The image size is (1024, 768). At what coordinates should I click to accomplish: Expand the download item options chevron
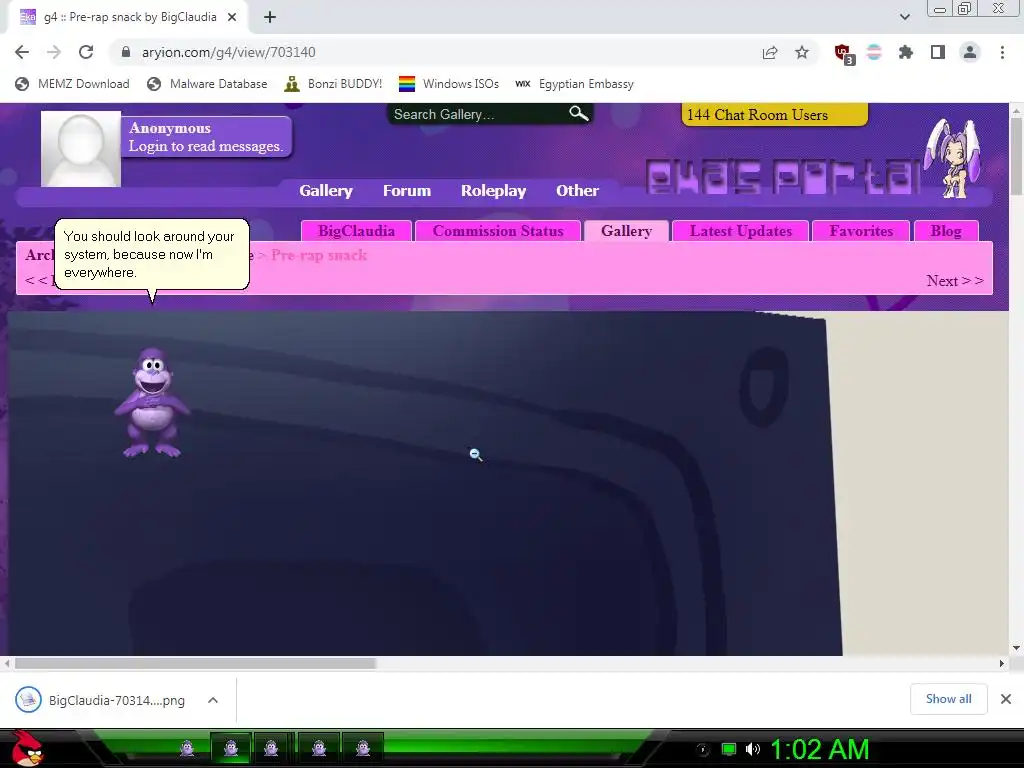pyautogui.click(x=213, y=700)
